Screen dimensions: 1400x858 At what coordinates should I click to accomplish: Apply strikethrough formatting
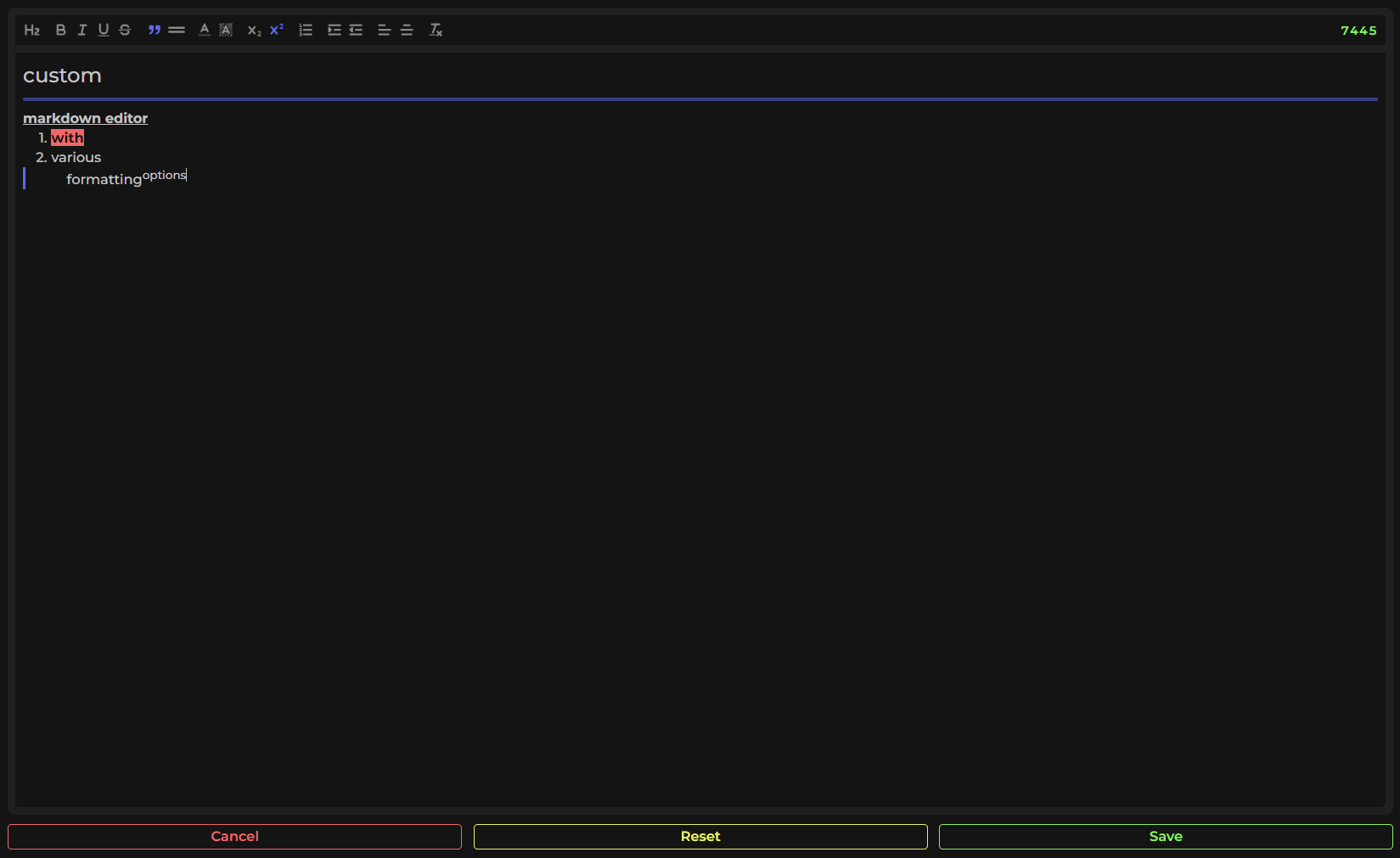(x=124, y=29)
